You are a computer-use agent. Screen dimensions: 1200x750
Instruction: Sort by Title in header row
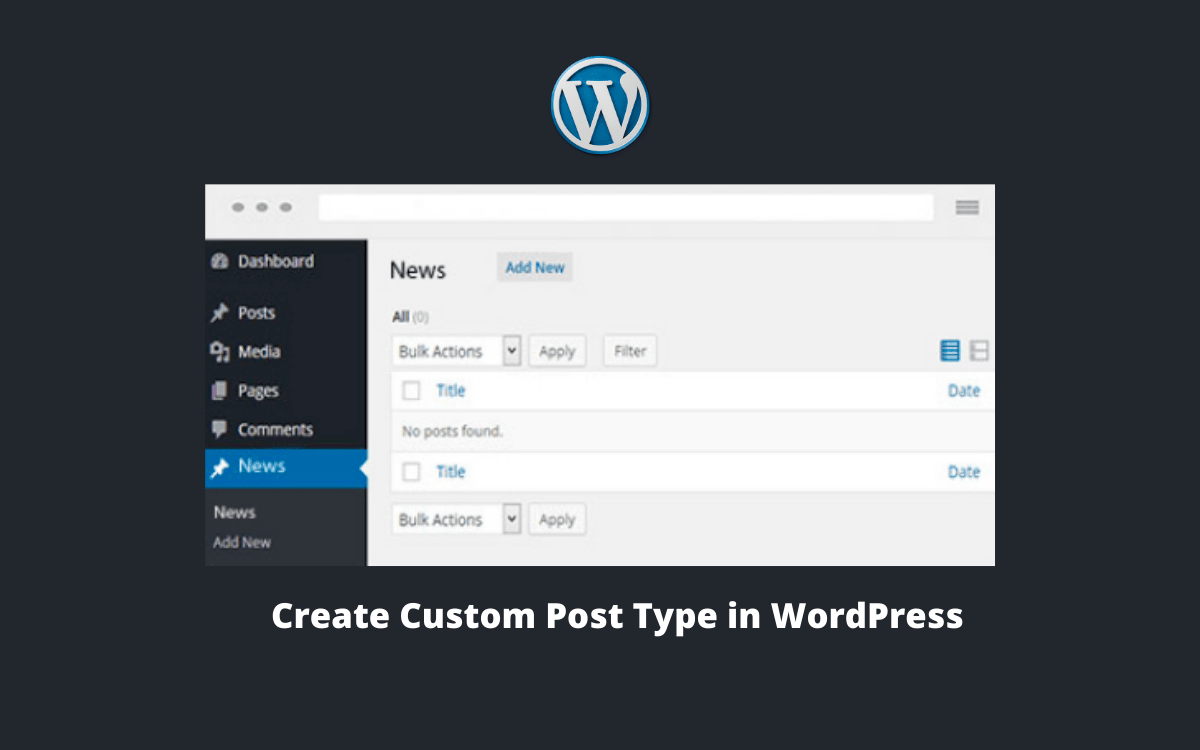pos(451,391)
